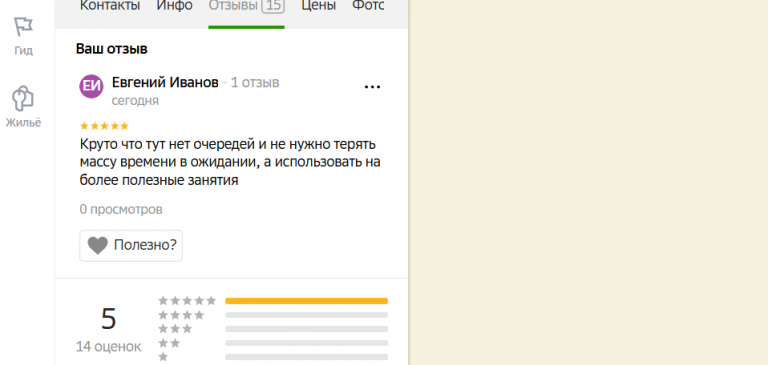Click the overall rating number 5
This screenshot has width=768, height=365.
pyautogui.click(x=108, y=319)
